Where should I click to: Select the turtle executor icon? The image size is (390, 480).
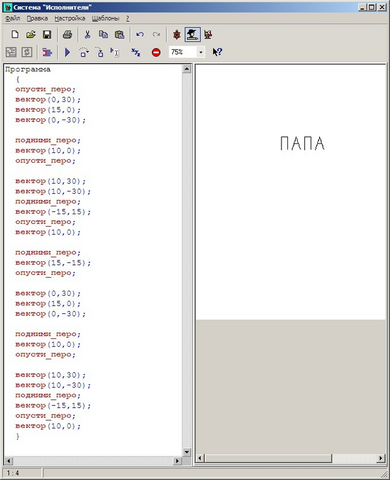click(177, 34)
